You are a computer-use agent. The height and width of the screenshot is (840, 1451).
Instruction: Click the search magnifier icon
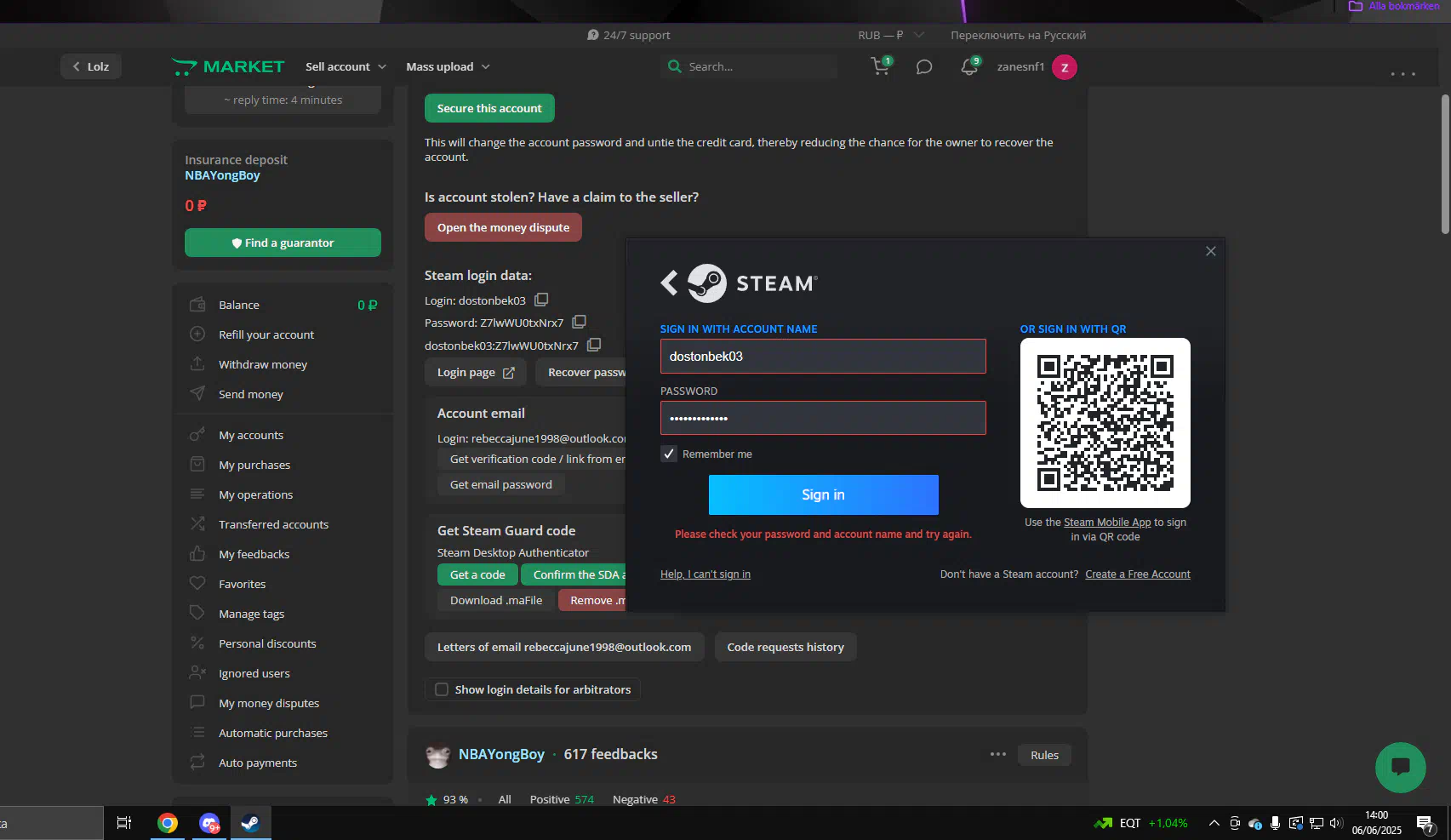[675, 66]
